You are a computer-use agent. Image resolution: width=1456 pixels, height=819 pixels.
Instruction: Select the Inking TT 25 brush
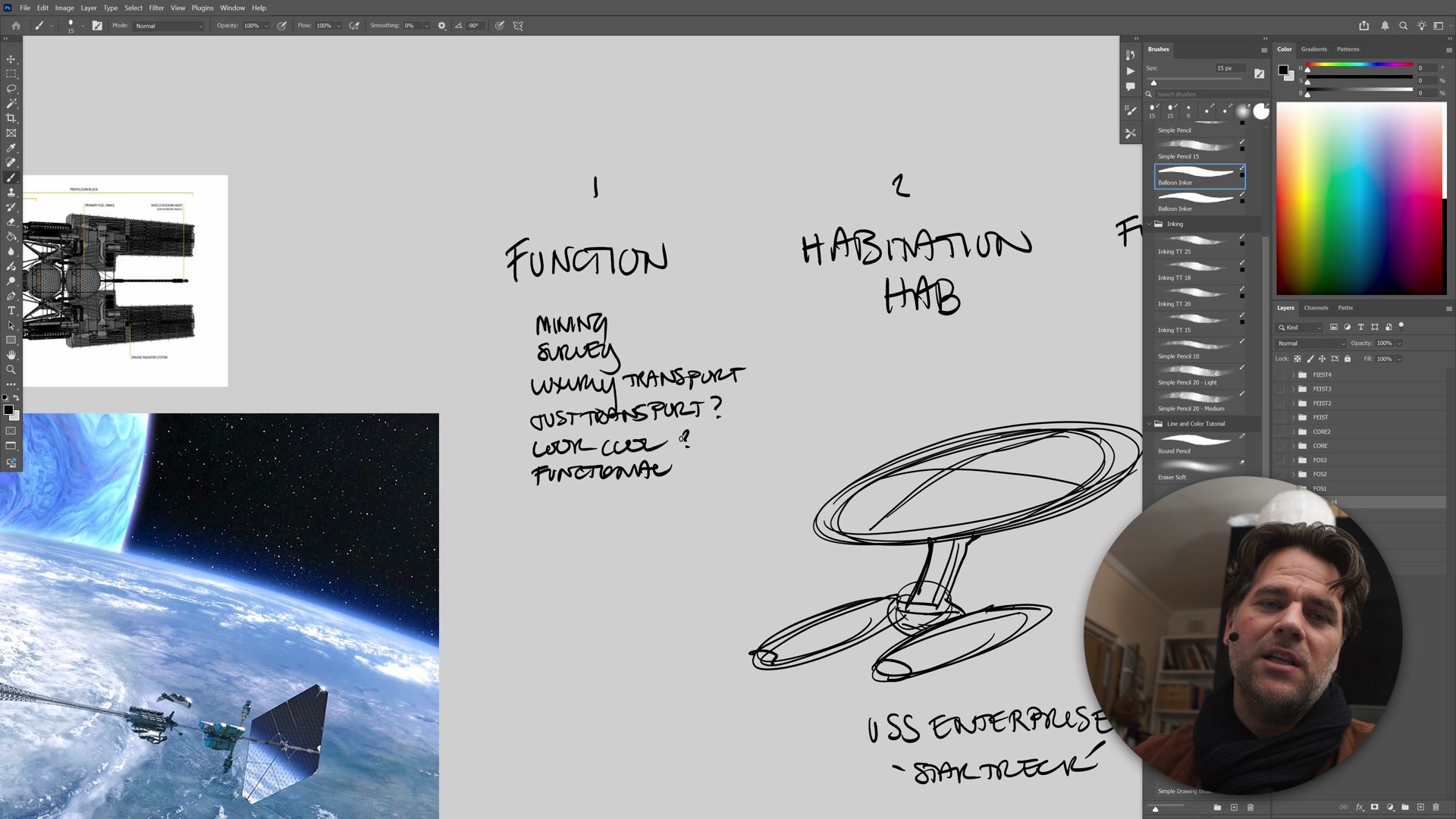pyautogui.click(x=1198, y=244)
